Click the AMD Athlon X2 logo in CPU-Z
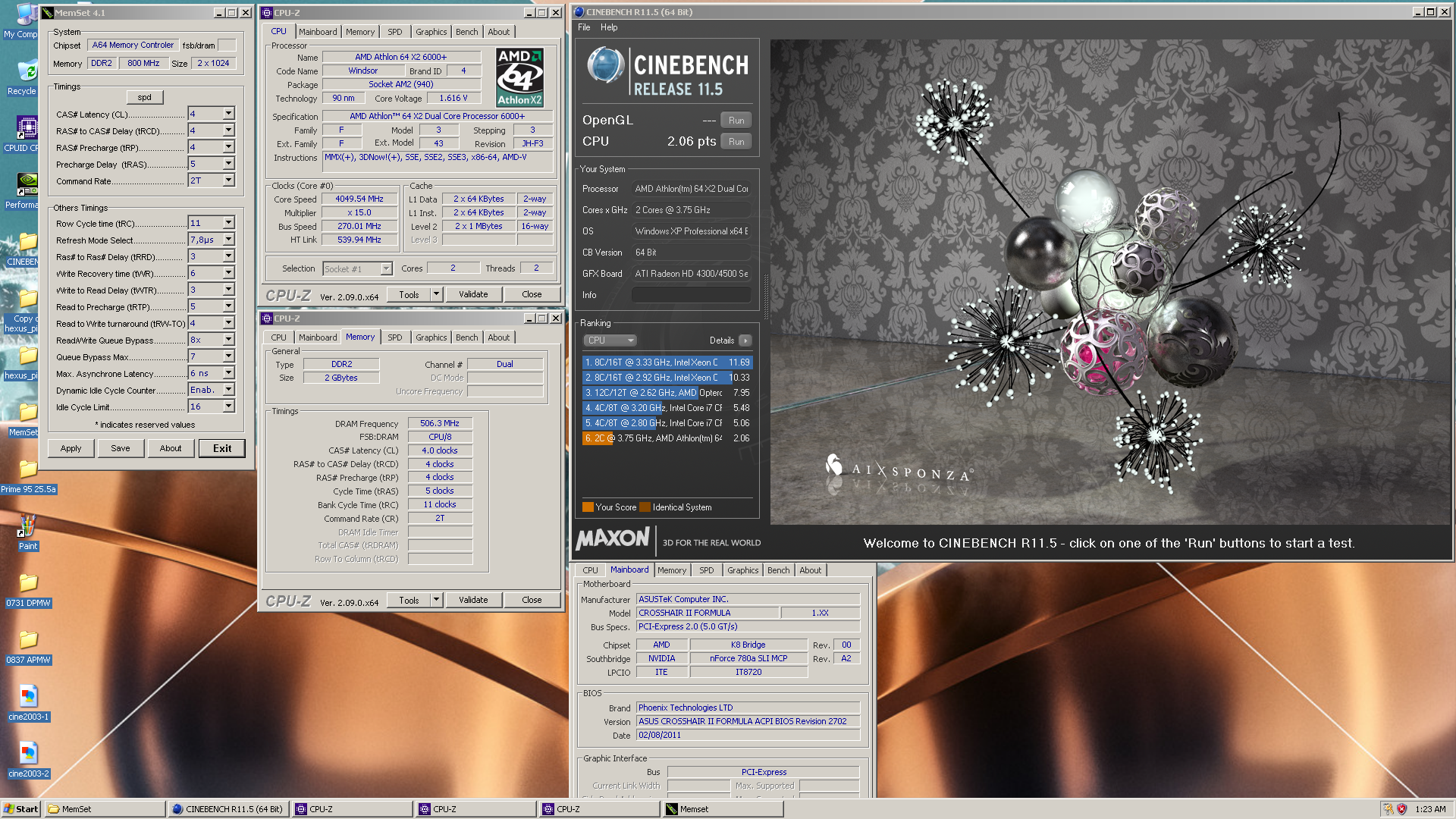The width and height of the screenshot is (1456, 819). click(x=519, y=77)
